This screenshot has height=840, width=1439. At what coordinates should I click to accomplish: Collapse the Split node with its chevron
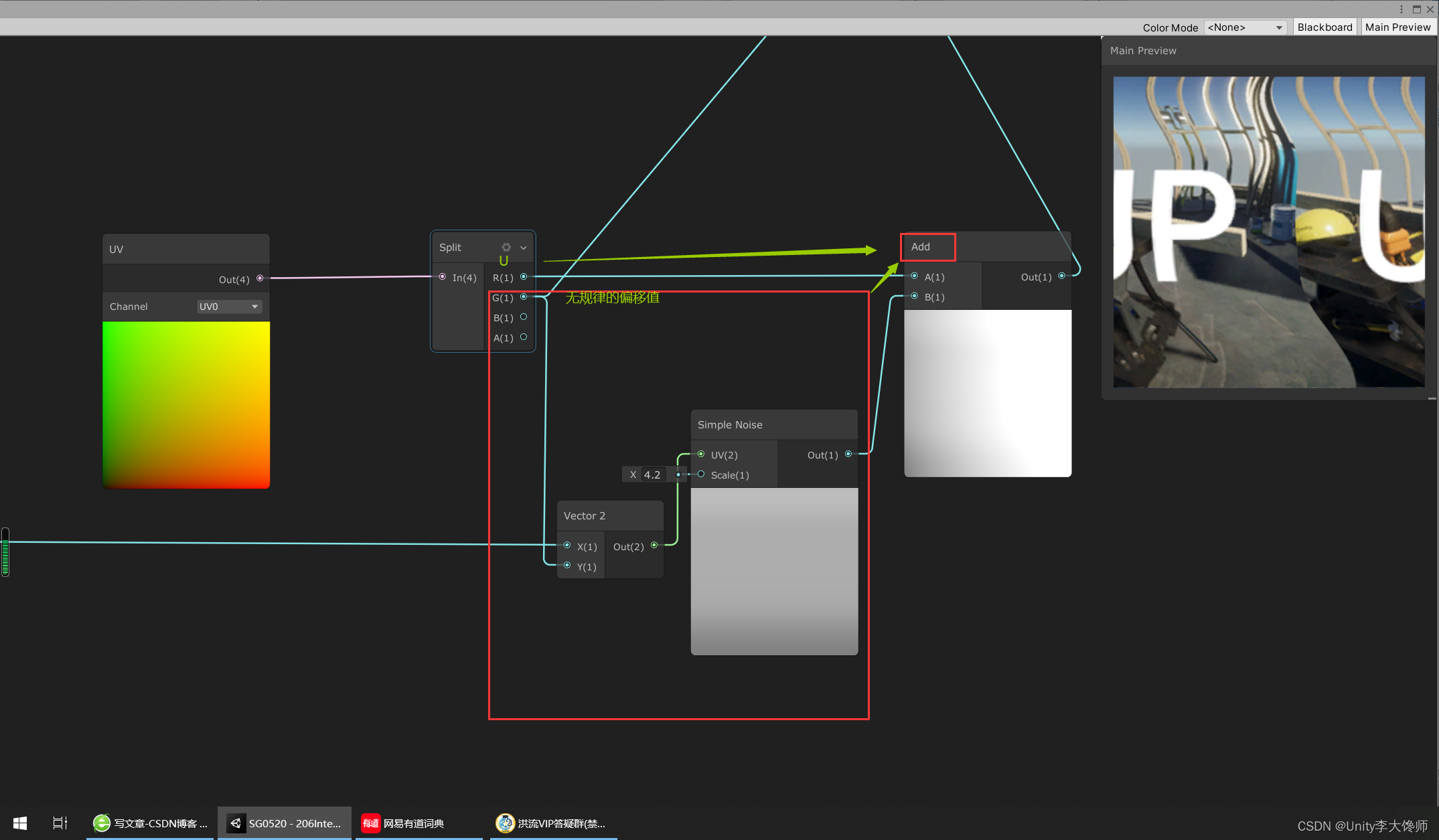pyautogui.click(x=524, y=248)
